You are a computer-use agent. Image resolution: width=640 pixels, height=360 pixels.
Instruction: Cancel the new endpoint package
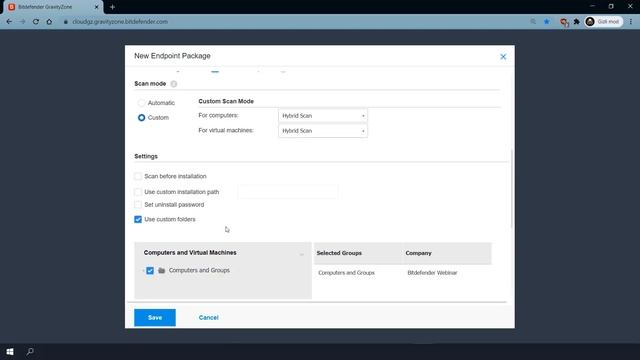click(x=209, y=318)
